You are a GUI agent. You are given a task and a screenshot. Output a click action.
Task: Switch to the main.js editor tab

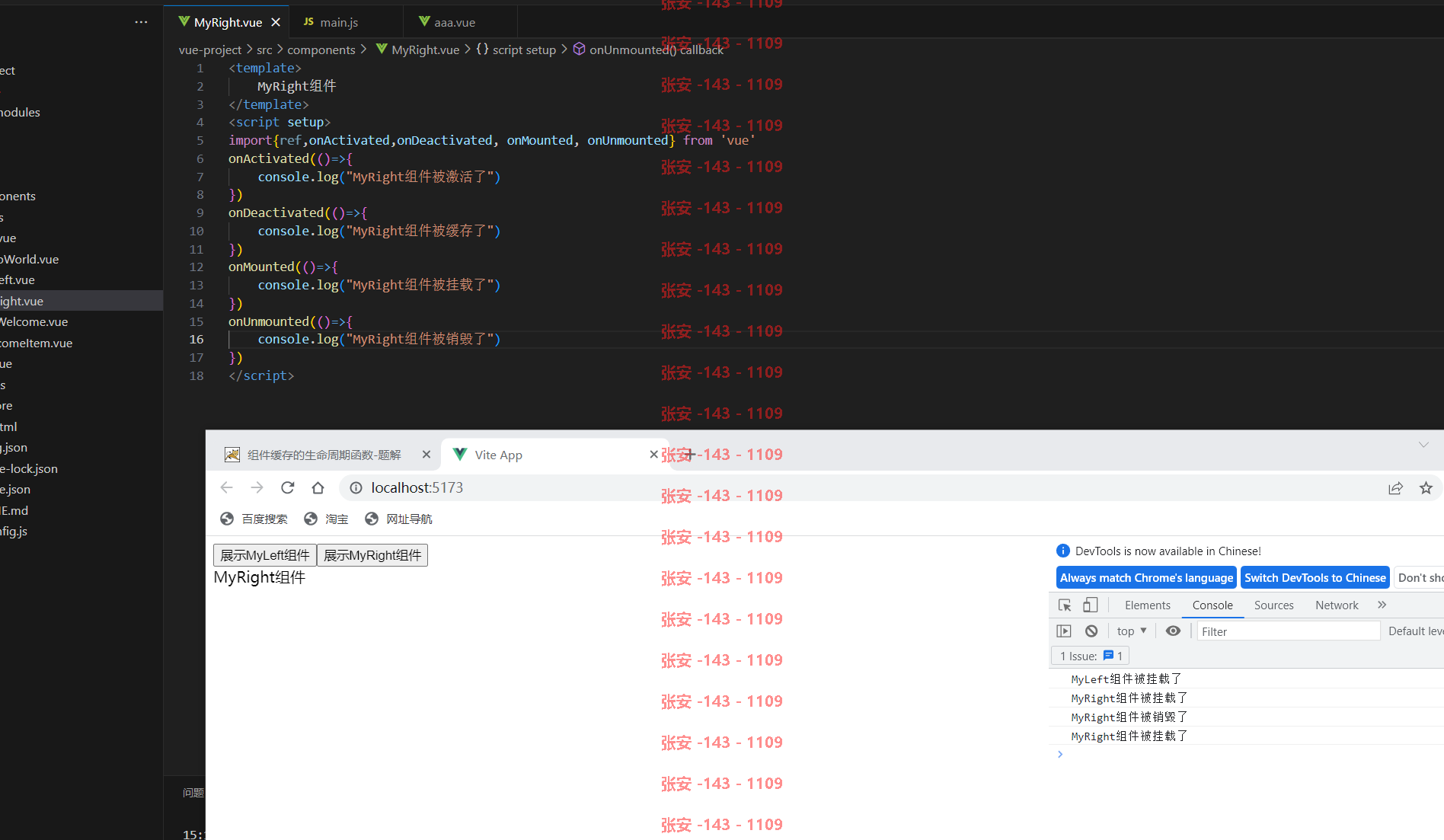point(339,22)
